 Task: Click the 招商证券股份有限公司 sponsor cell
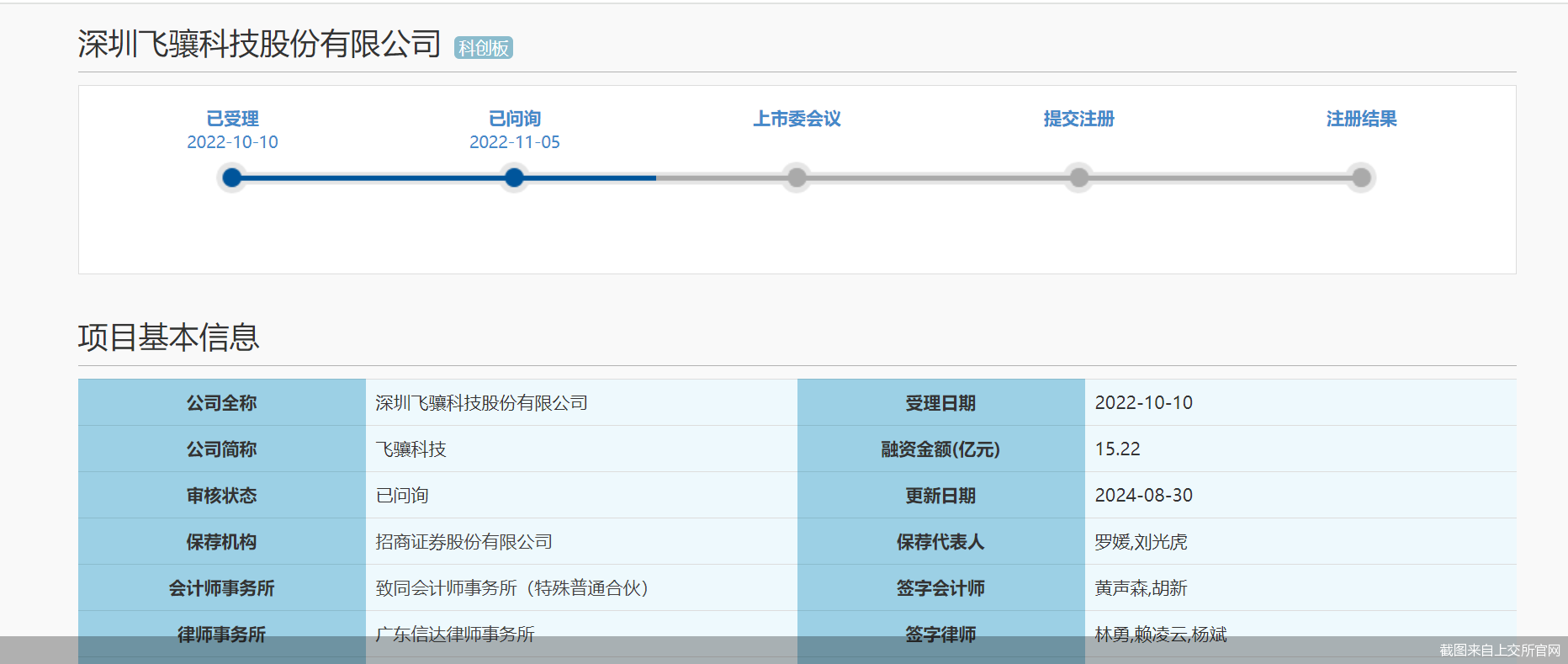click(x=464, y=542)
